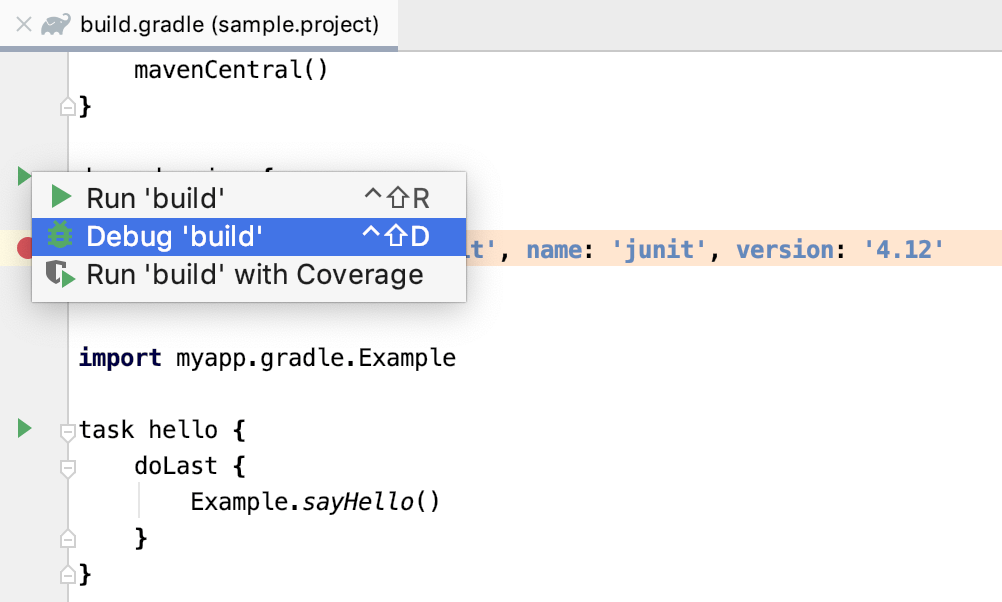Collapse the task hello block
This screenshot has height=602, width=1002.
pos(66,430)
